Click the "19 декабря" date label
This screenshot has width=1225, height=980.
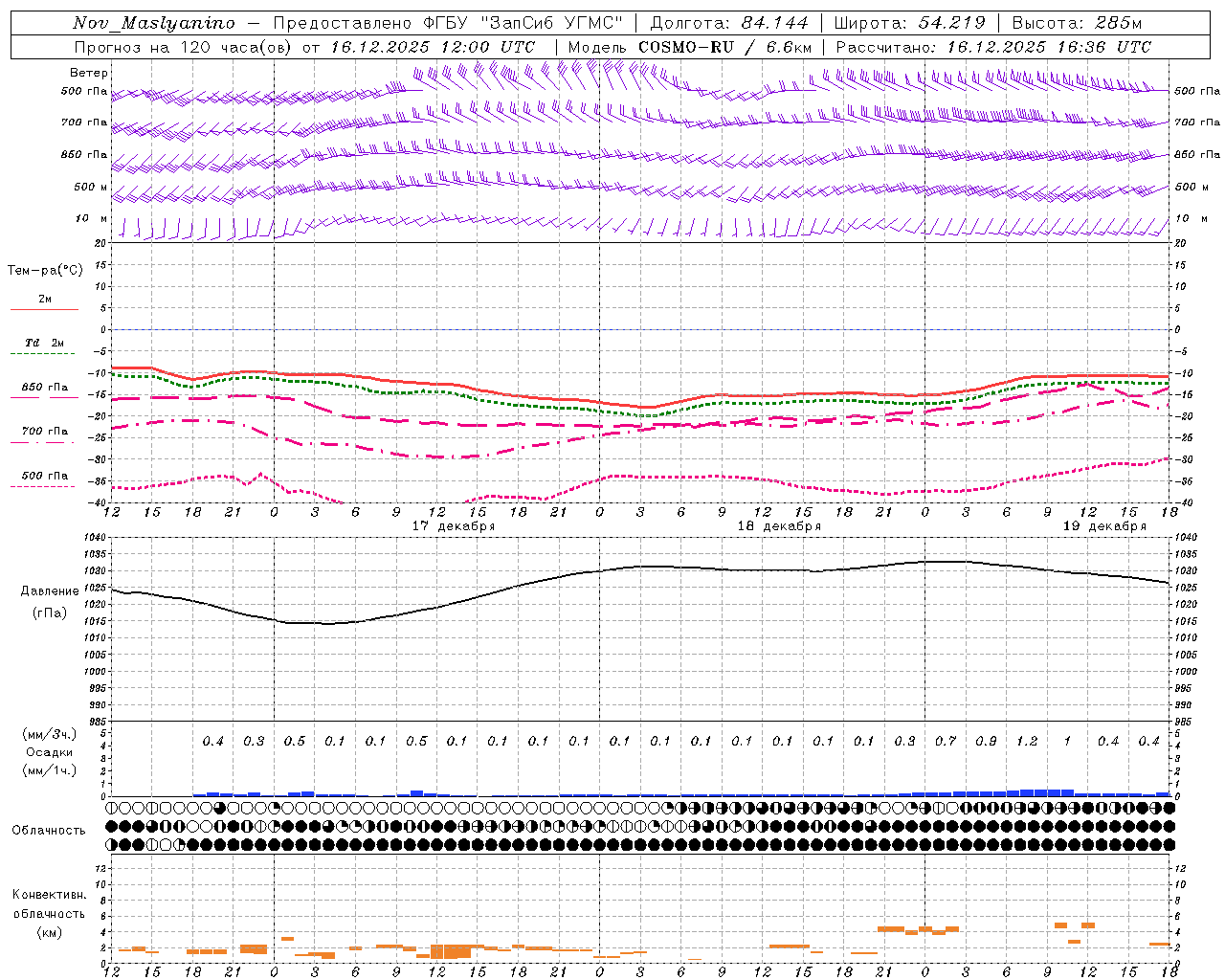[x=1104, y=526]
